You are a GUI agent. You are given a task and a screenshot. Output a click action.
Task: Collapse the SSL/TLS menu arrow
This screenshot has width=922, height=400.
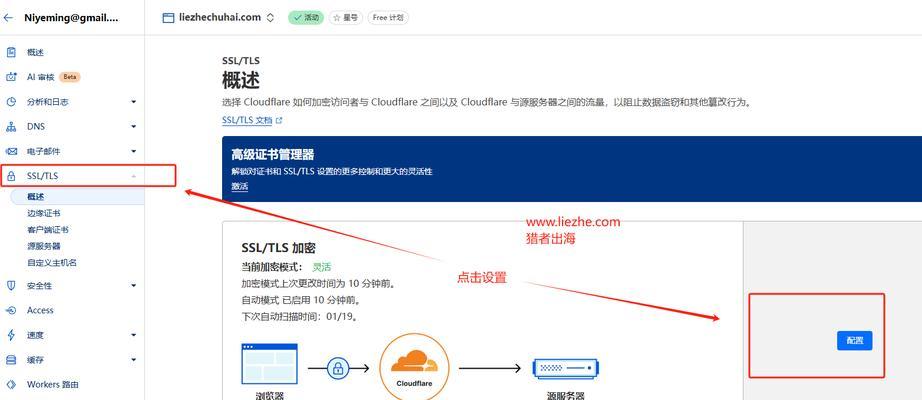(x=133, y=176)
